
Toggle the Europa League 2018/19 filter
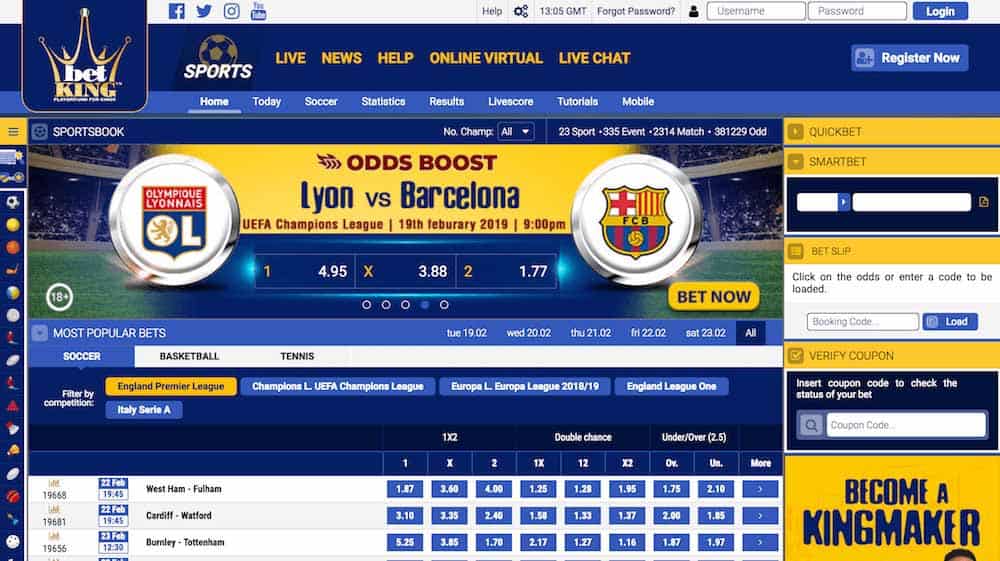(525, 386)
